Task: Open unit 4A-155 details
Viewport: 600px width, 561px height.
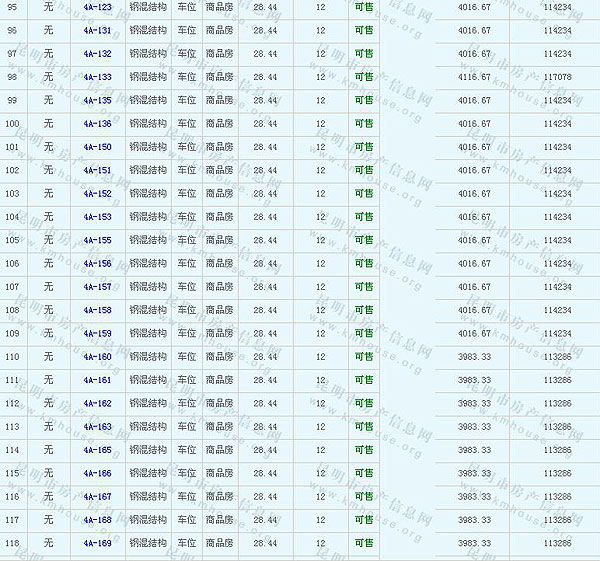Action: (x=97, y=240)
